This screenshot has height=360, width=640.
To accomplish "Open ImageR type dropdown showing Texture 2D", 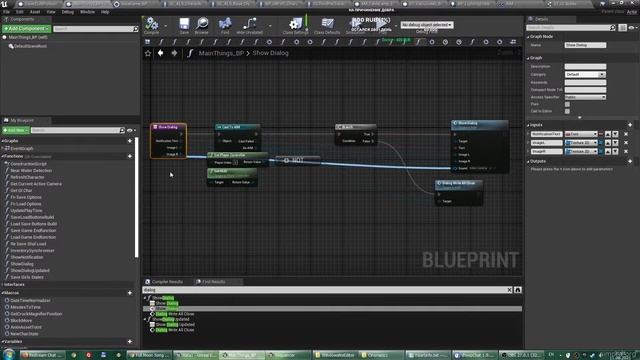I will (x=581, y=151).
